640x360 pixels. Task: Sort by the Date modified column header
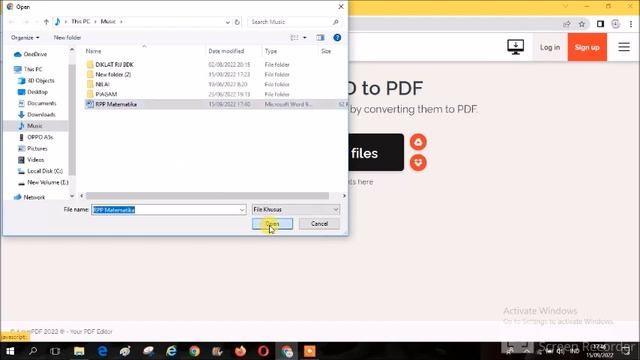[x=226, y=51]
